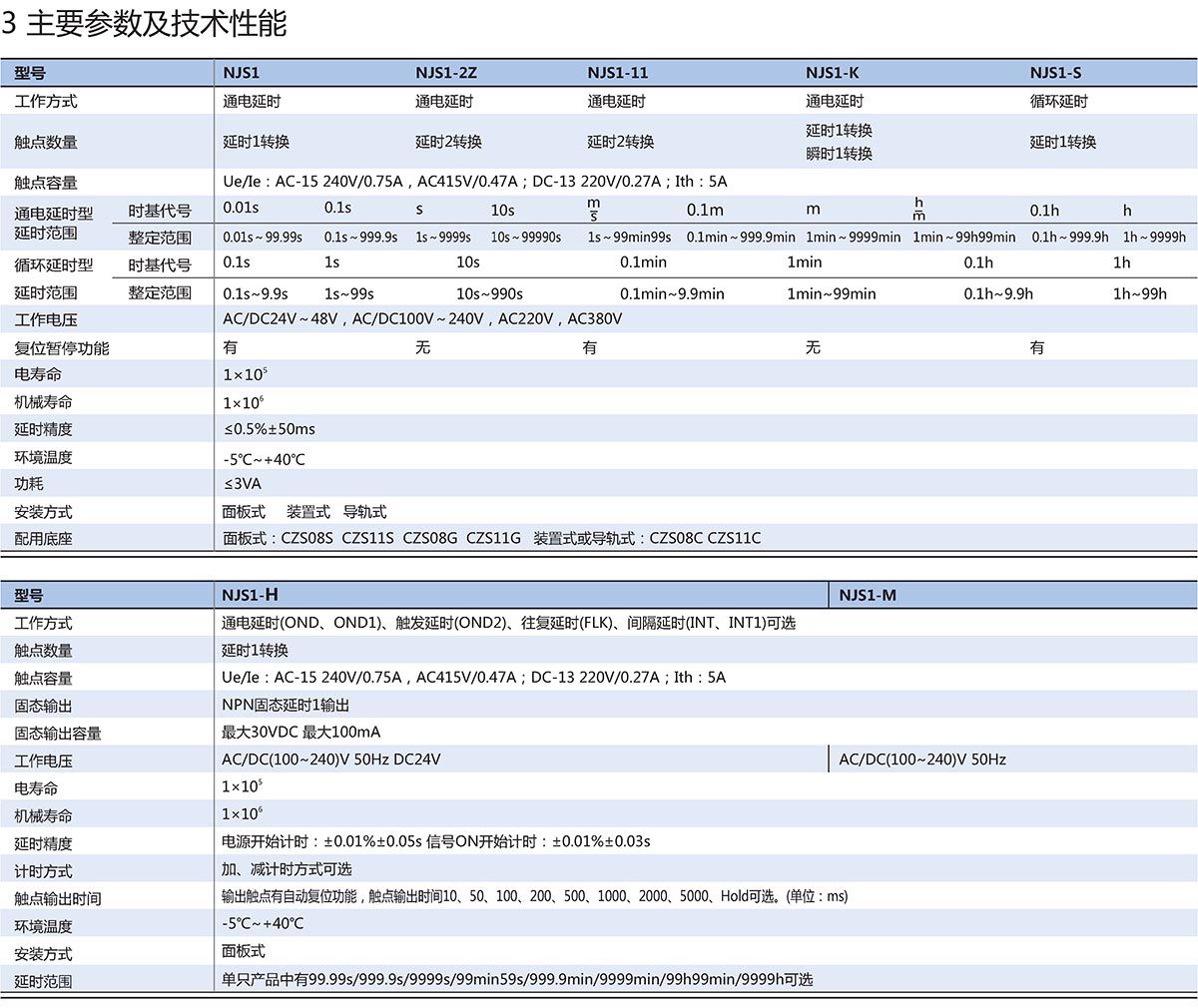Image resolution: width=1198 pixels, height=1008 pixels.
Task: Select the 1s~99min99s range value
Action: click(x=629, y=238)
